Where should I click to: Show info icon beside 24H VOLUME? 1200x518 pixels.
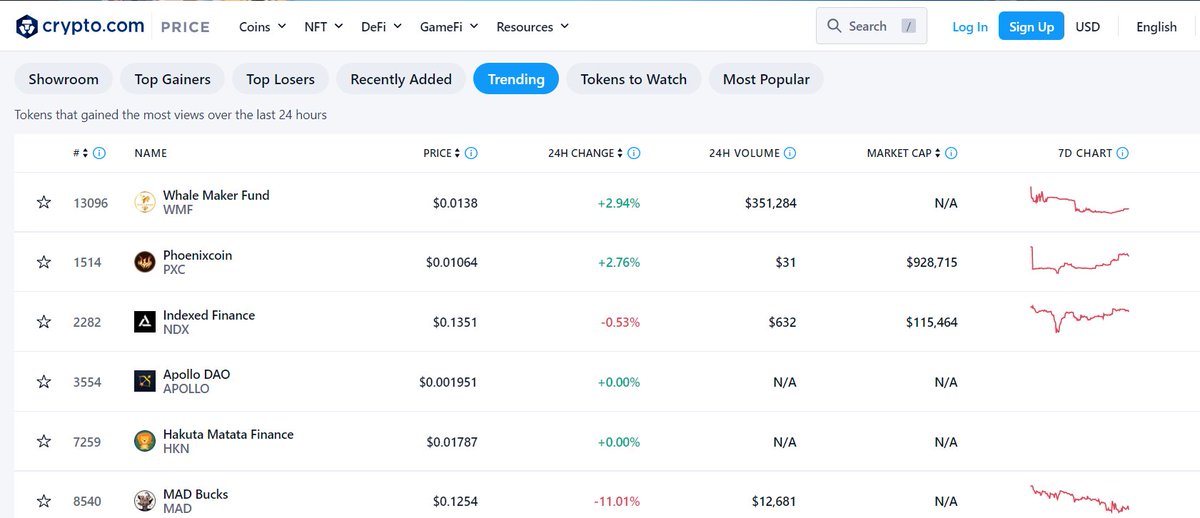click(x=790, y=153)
